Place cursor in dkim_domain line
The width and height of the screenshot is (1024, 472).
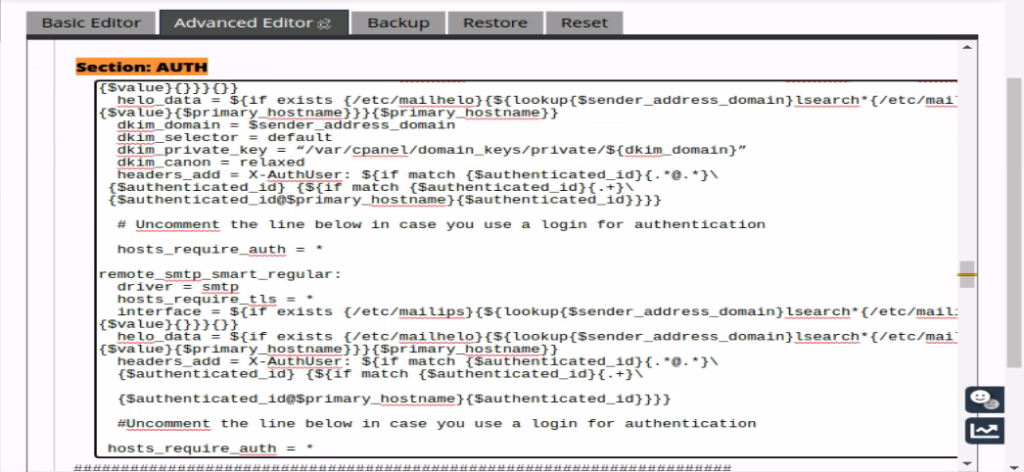click(286, 125)
